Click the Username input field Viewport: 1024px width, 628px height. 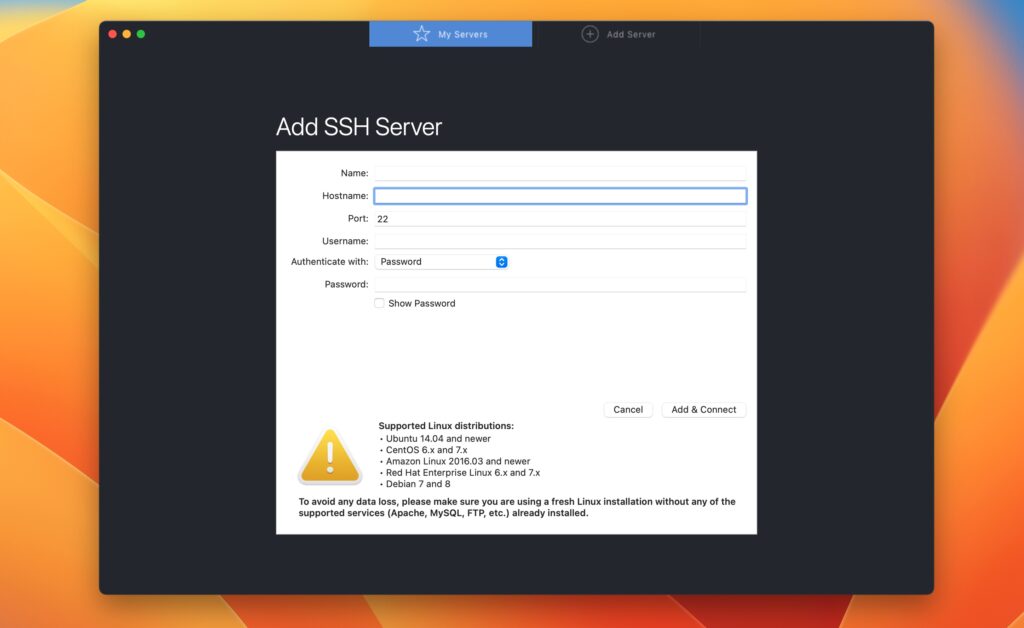[560, 240]
